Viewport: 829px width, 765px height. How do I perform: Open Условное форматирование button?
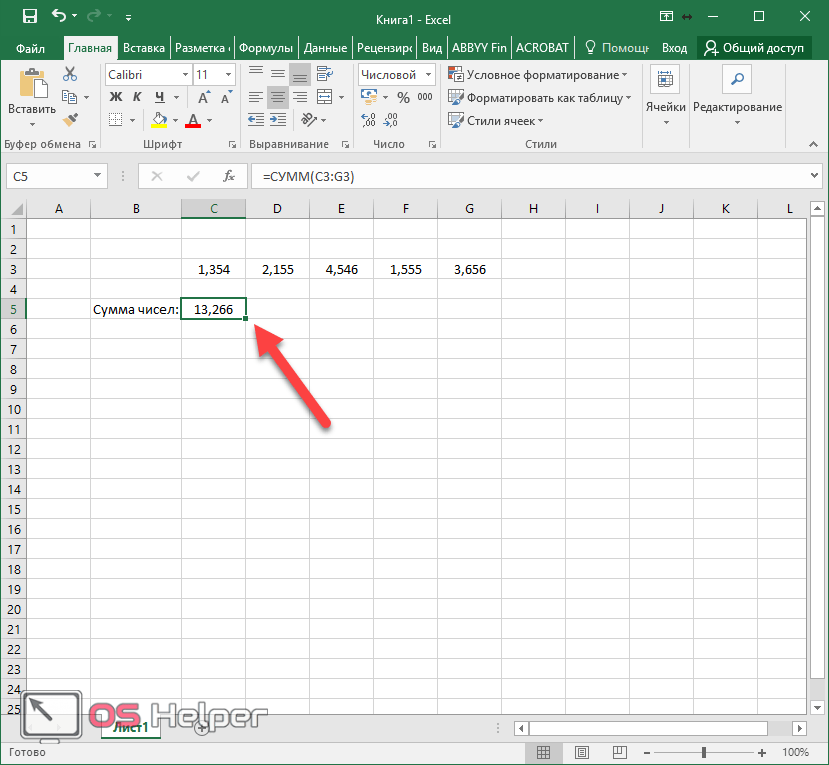point(539,74)
